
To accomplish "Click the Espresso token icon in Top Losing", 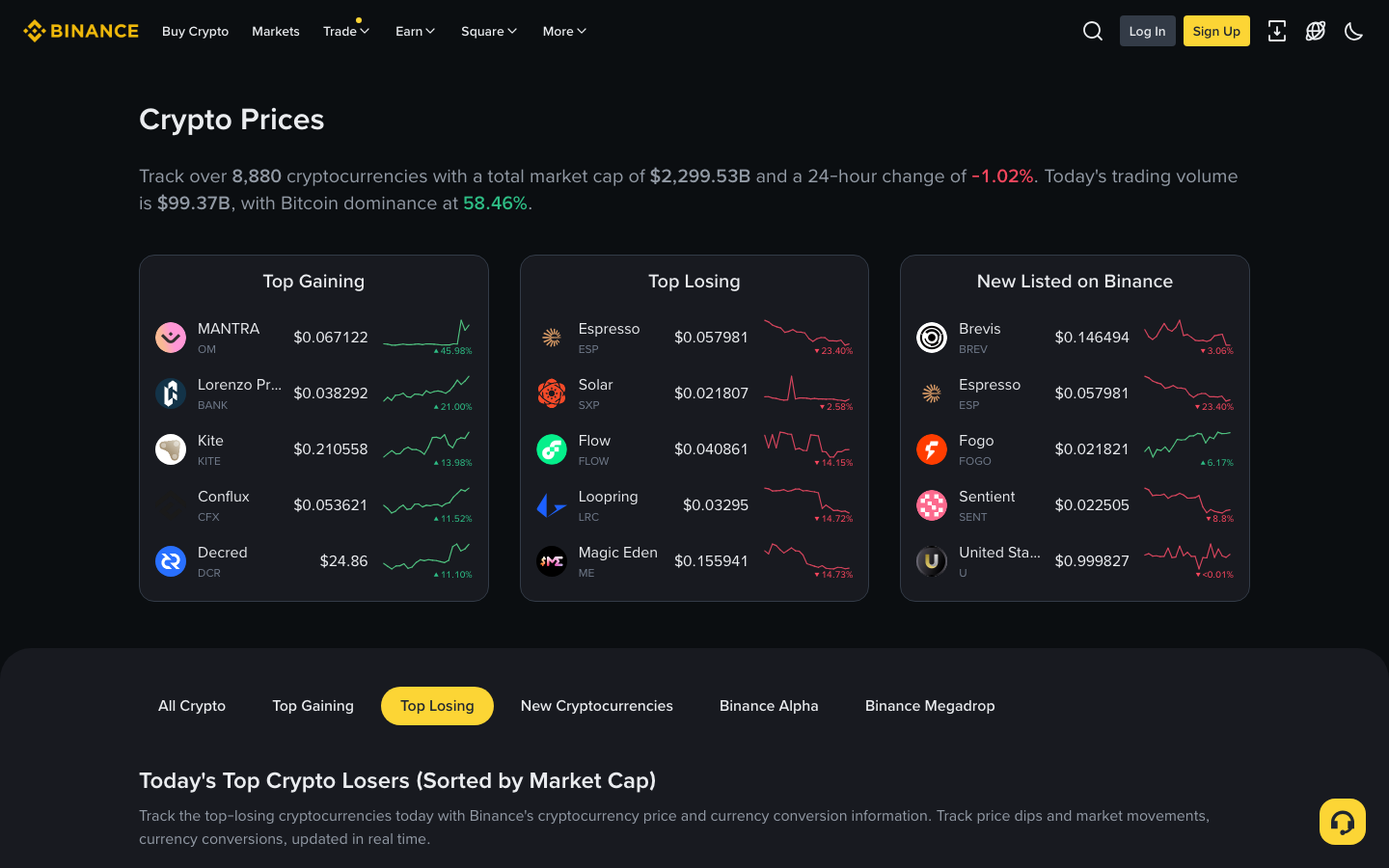I will [x=552, y=337].
